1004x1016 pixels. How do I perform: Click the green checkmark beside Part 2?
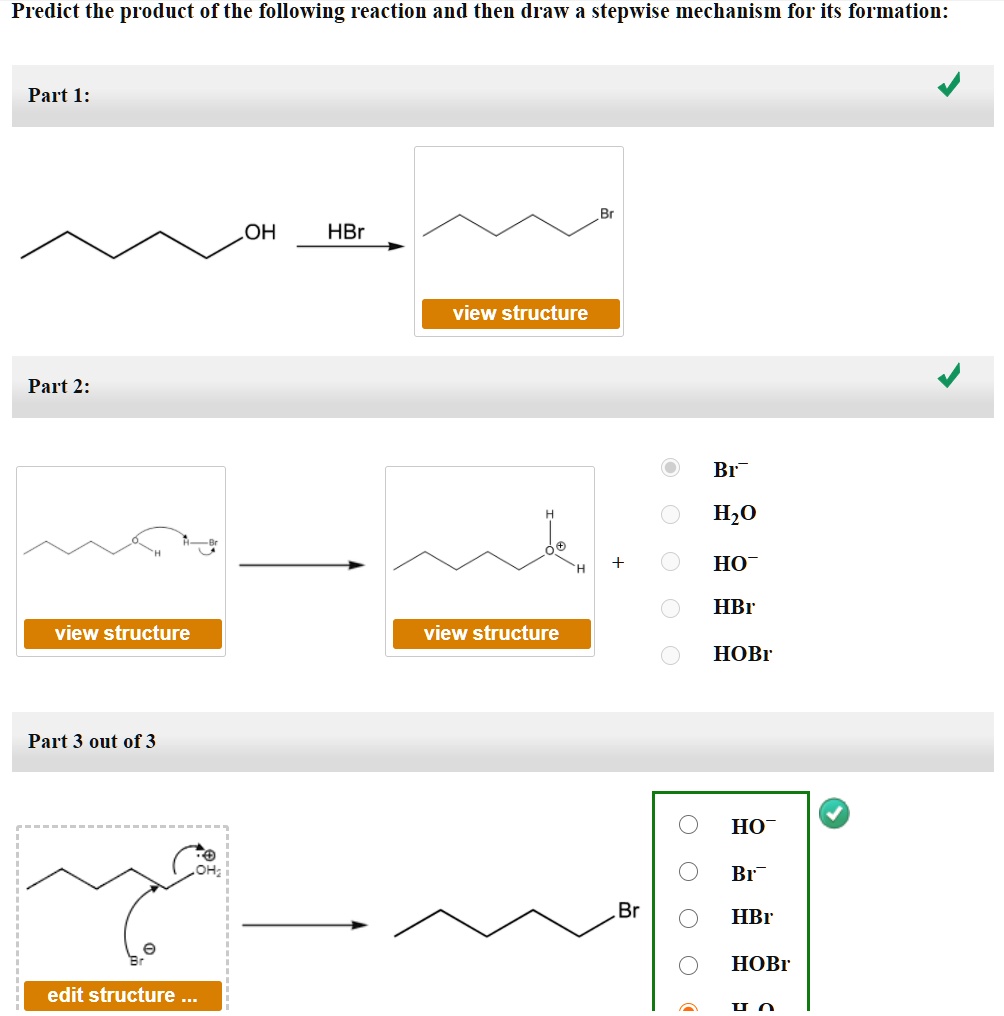(x=949, y=376)
